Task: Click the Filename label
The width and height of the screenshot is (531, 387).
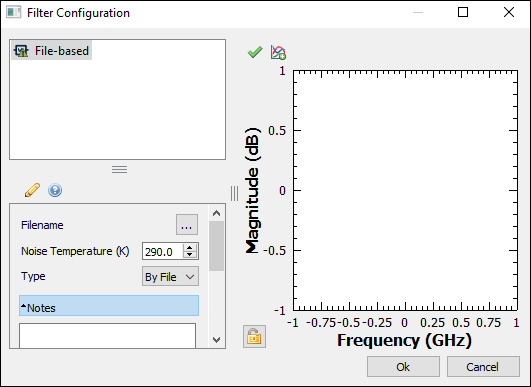Action: pyautogui.click(x=42, y=225)
